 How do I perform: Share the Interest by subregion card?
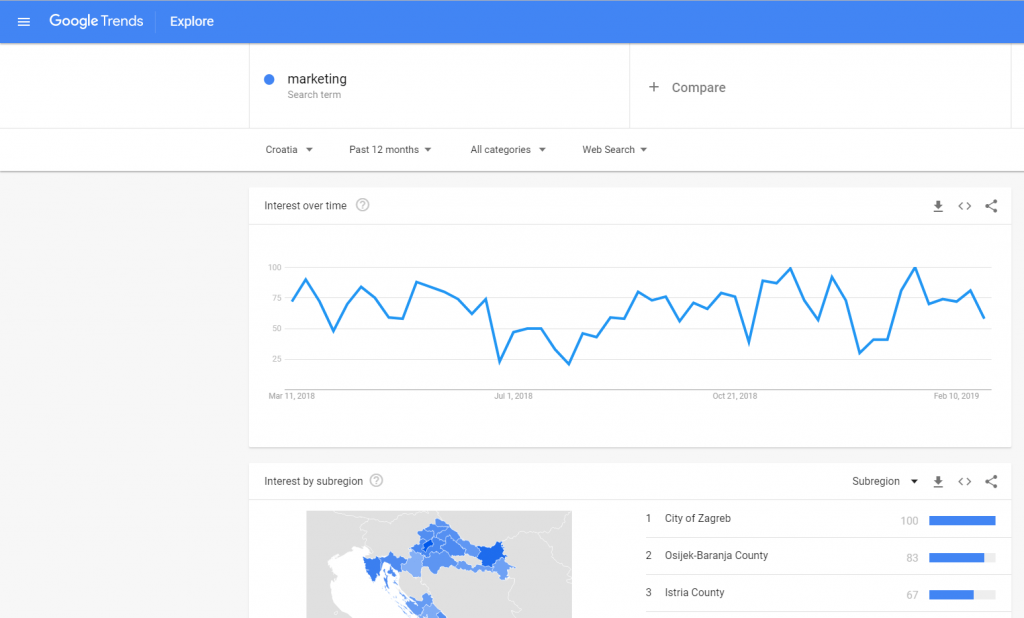tap(991, 481)
